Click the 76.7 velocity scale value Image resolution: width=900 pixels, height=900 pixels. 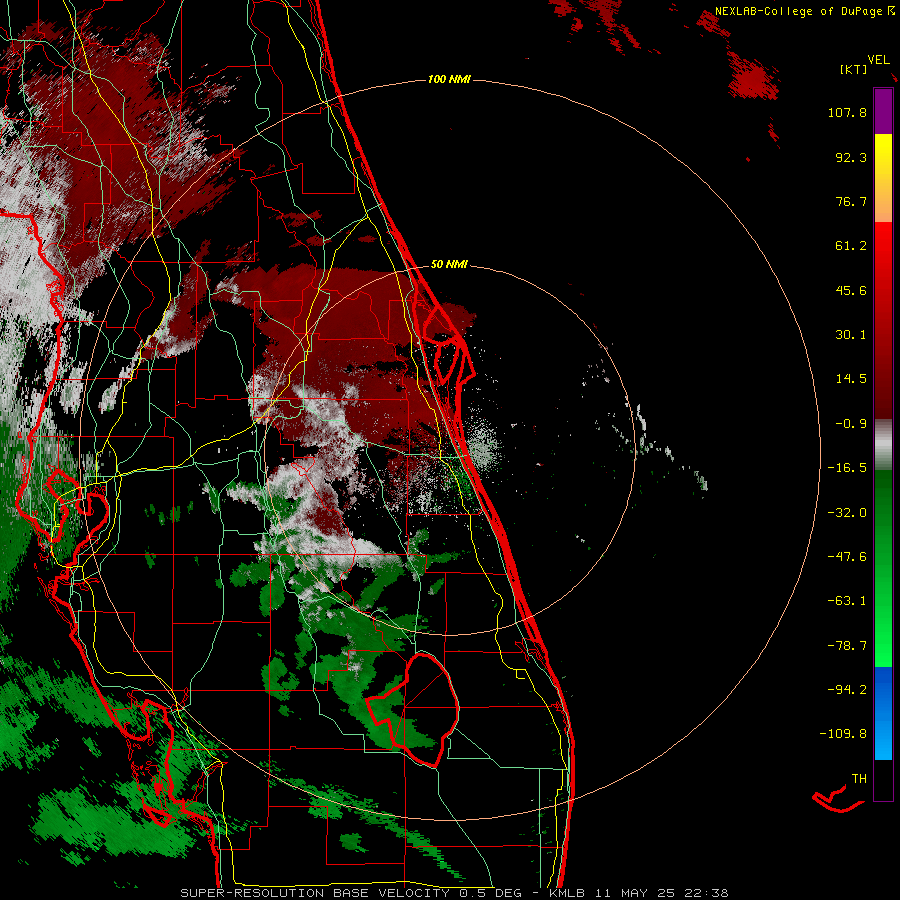851,201
